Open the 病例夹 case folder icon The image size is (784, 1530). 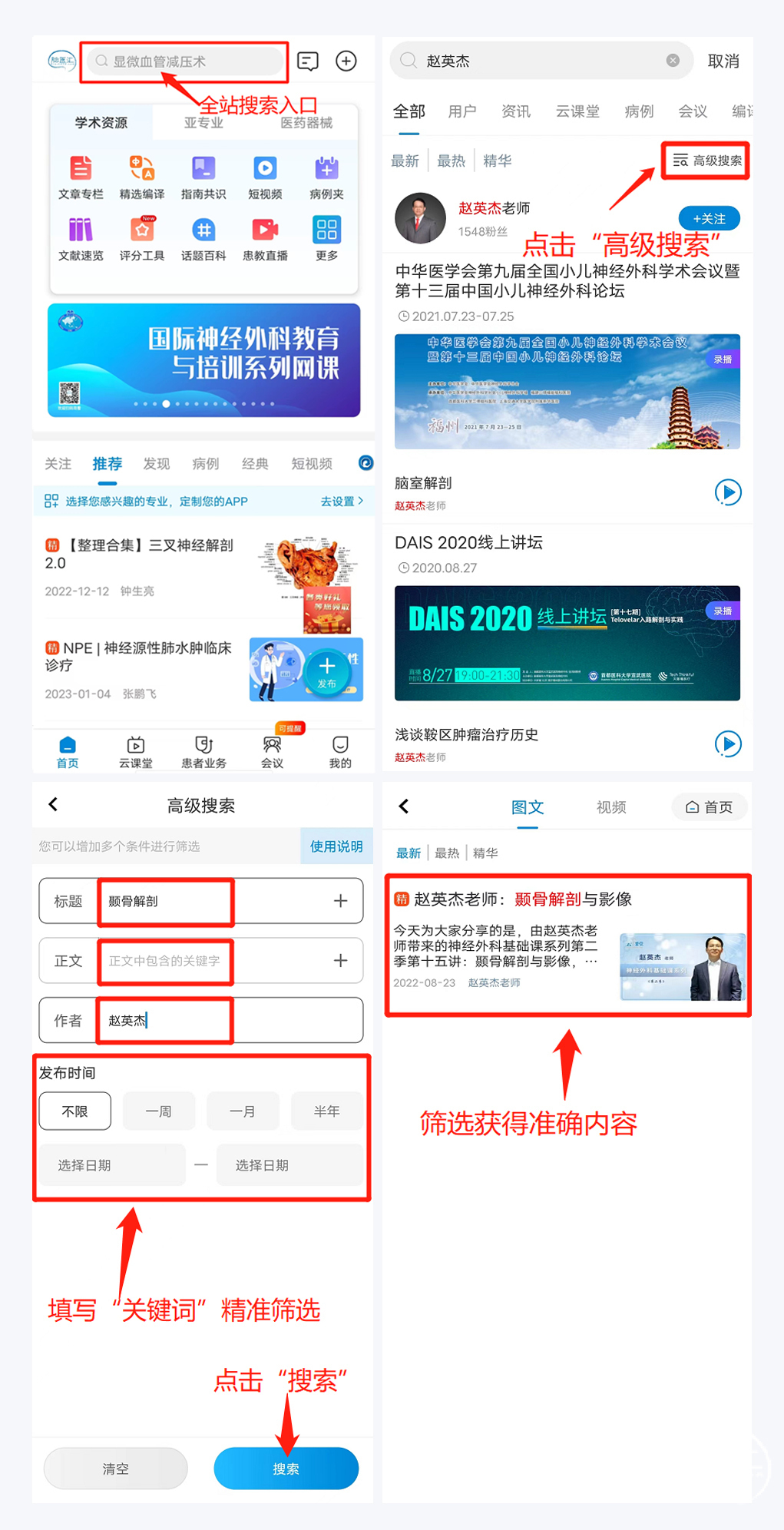click(x=326, y=168)
